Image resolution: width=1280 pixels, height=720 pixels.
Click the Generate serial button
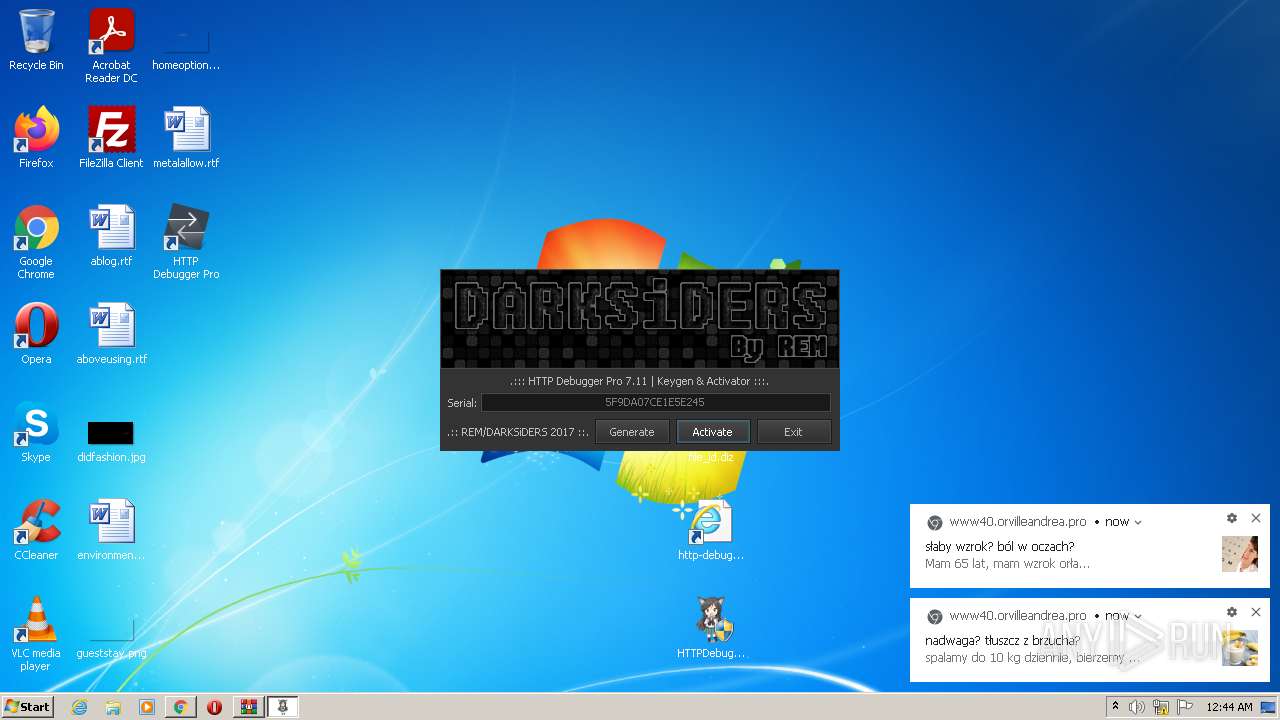(x=632, y=432)
